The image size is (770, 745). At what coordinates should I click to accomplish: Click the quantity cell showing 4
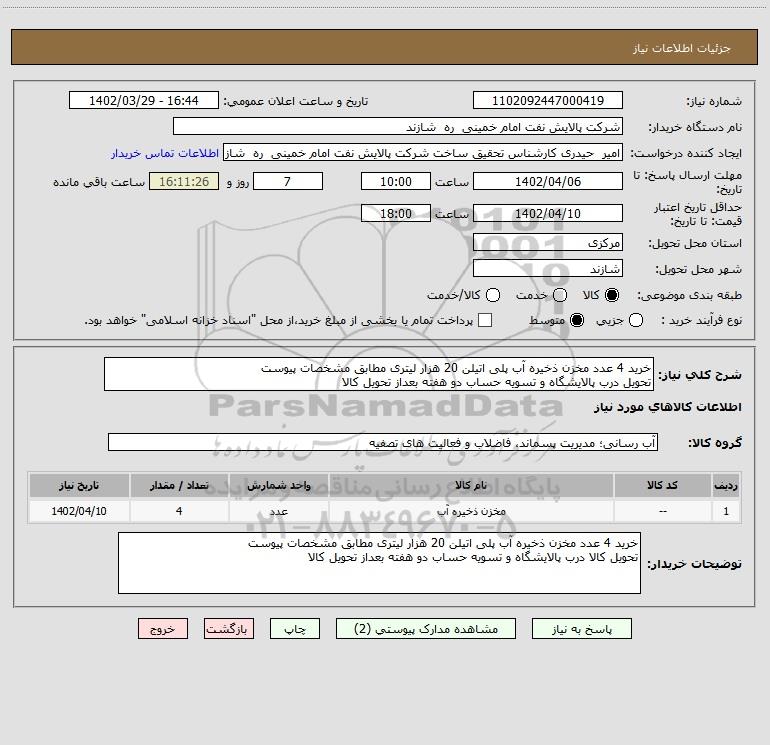click(x=179, y=511)
